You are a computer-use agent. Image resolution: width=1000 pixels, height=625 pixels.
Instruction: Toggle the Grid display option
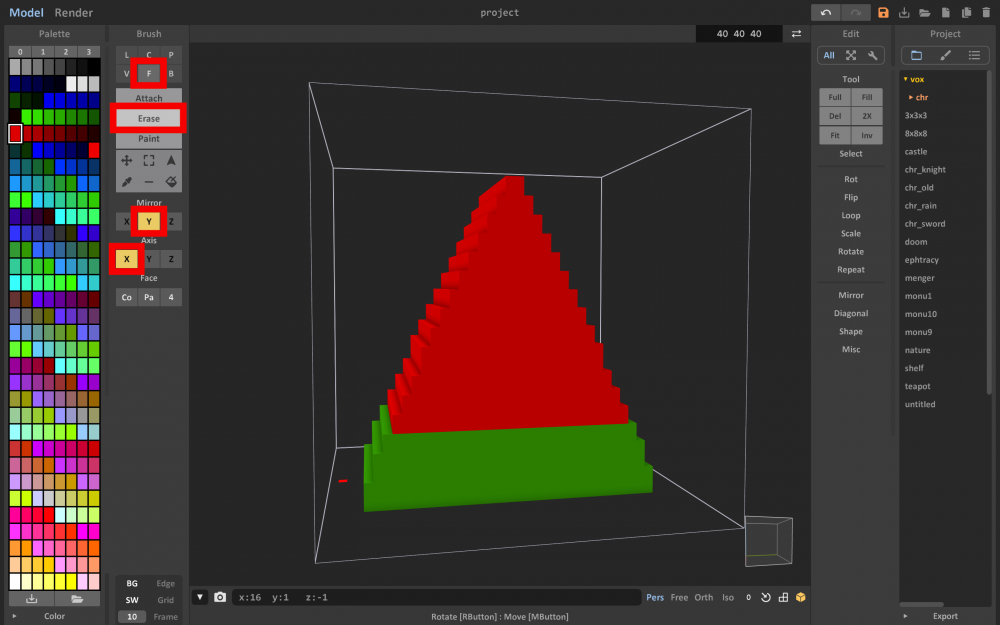coord(165,598)
